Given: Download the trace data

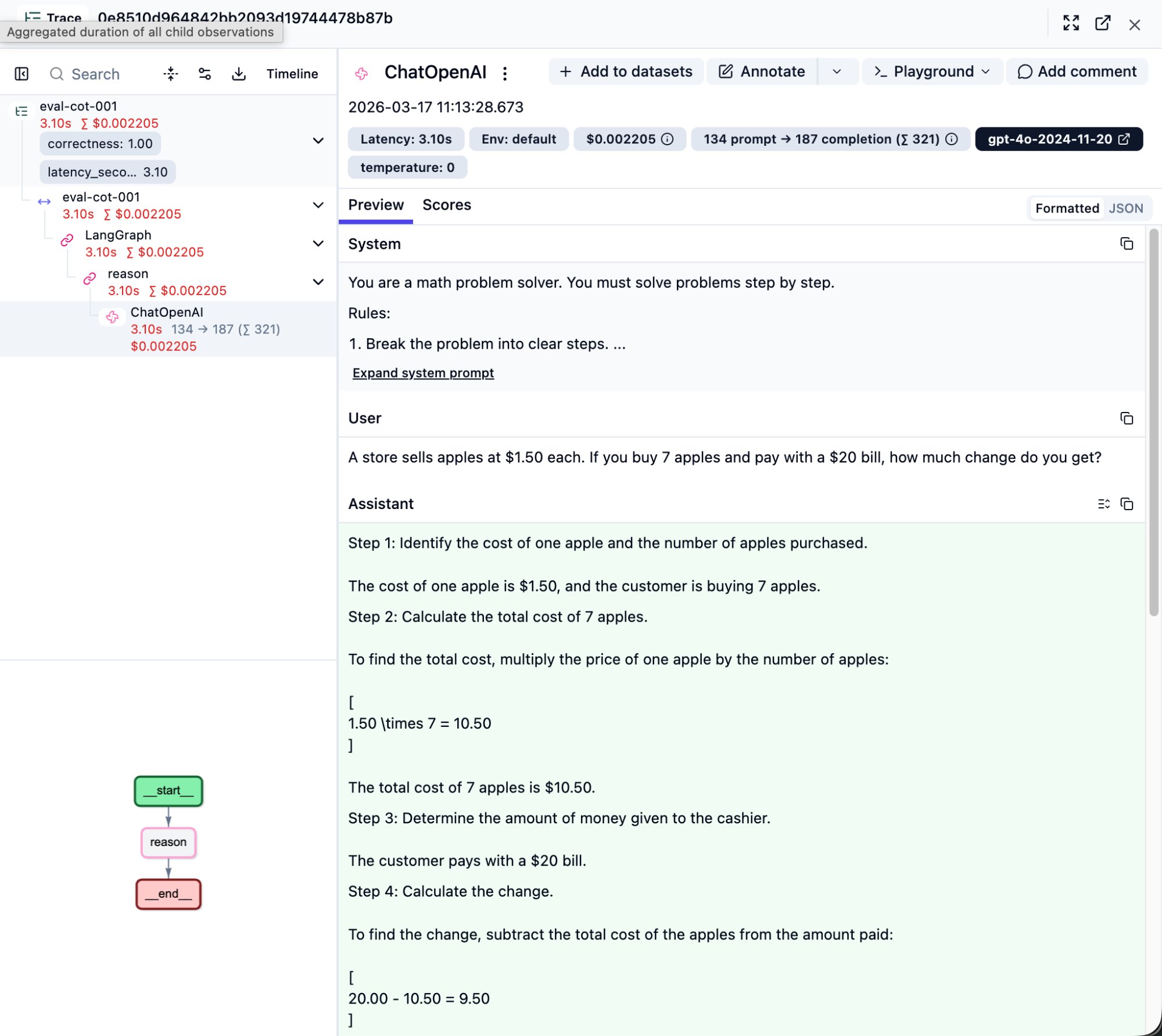Looking at the screenshot, I should click(239, 74).
